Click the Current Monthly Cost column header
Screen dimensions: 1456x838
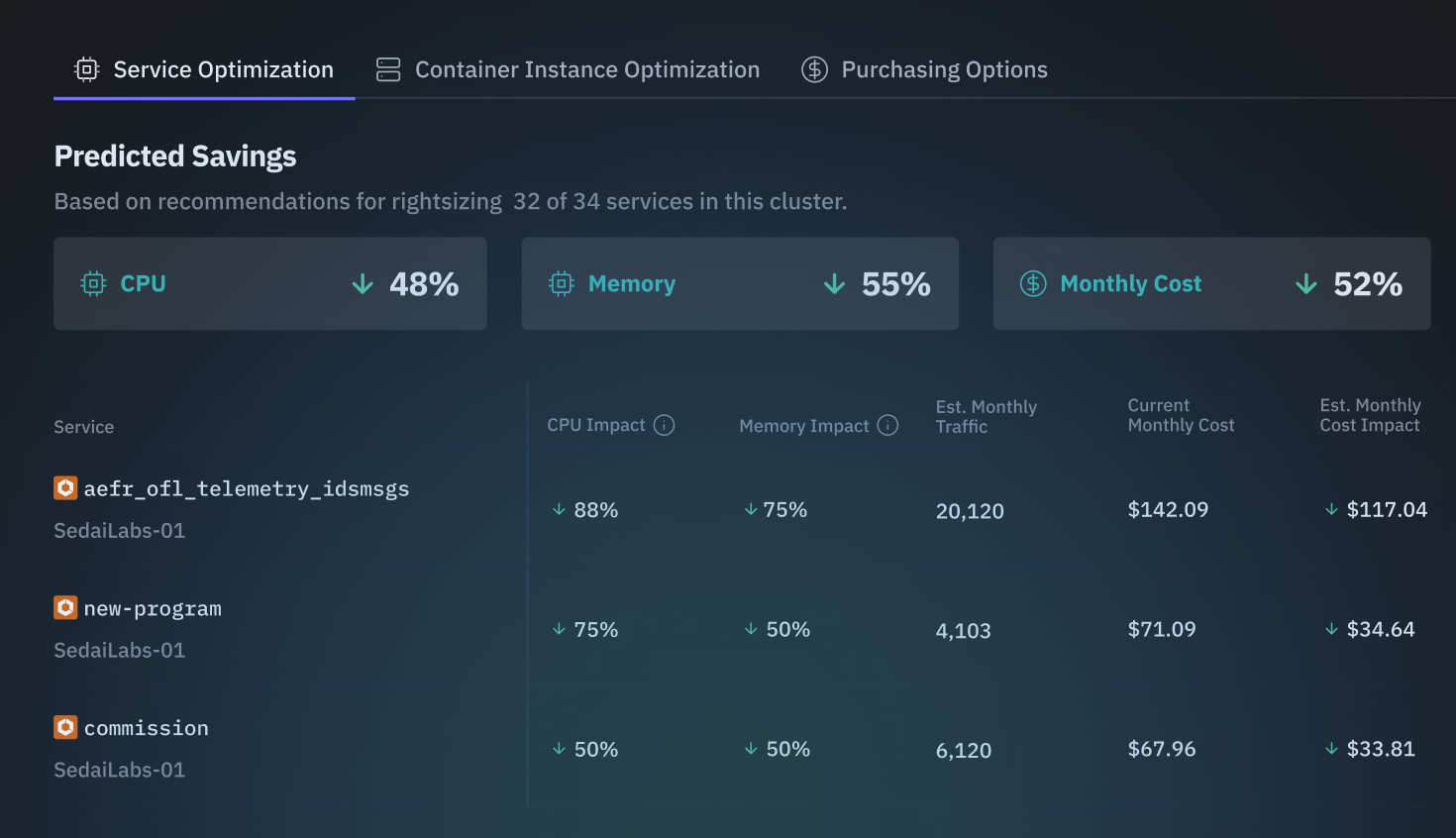1181,415
